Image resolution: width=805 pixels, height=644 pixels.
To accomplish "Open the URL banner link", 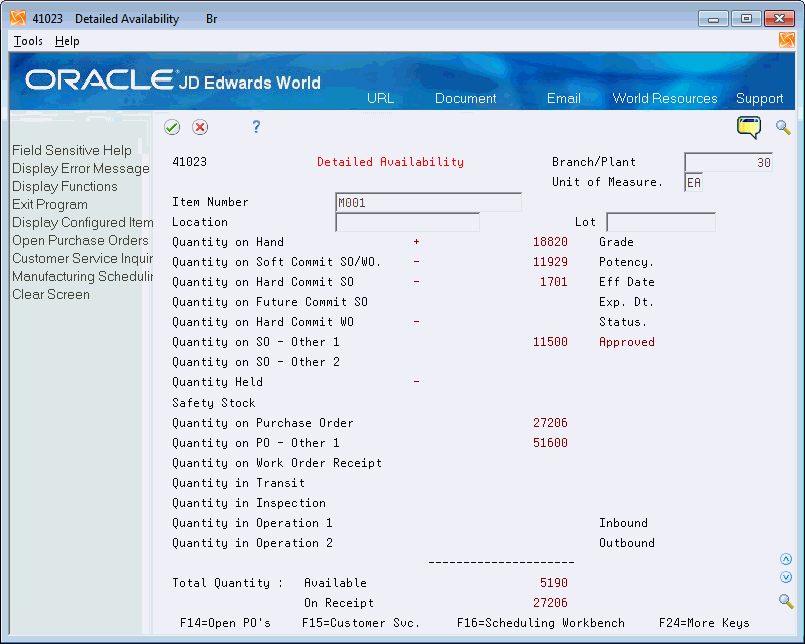I will click(x=380, y=98).
